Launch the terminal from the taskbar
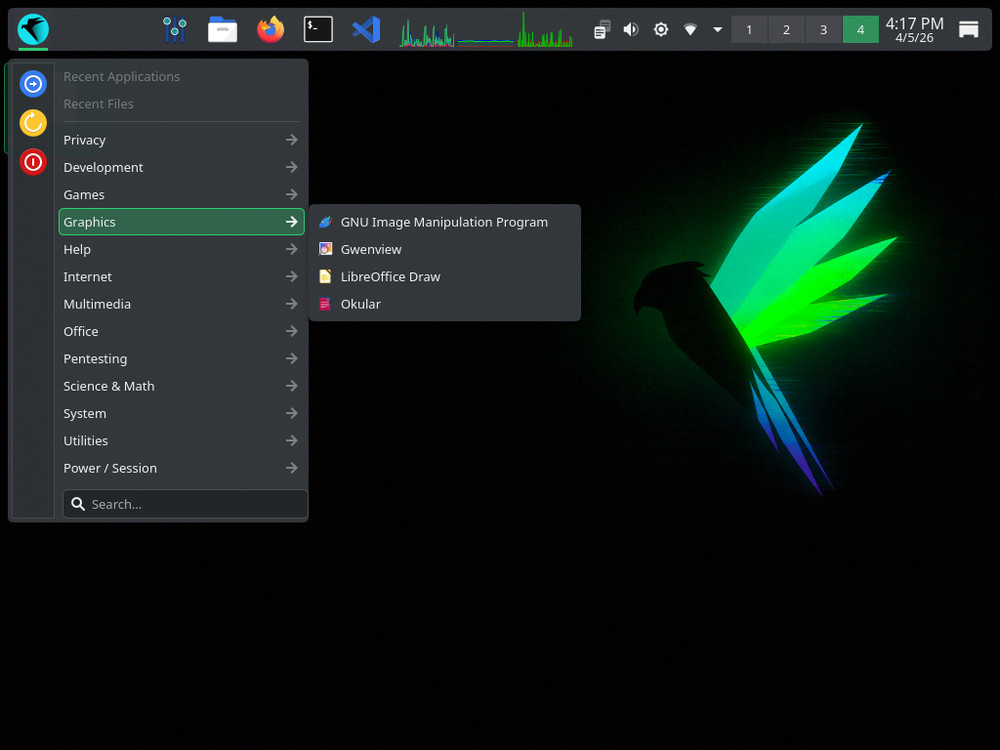The height and width of the screenshot is (750, 1000). click(x=318, y=29)
